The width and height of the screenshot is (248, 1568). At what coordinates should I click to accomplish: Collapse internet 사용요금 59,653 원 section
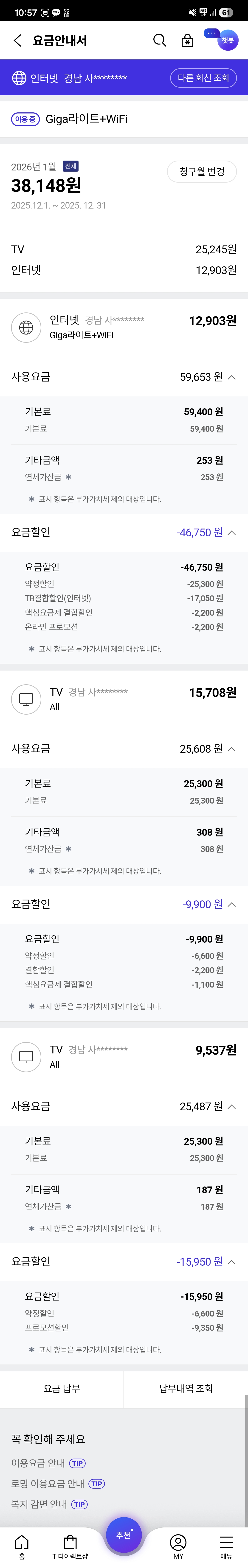231,377
